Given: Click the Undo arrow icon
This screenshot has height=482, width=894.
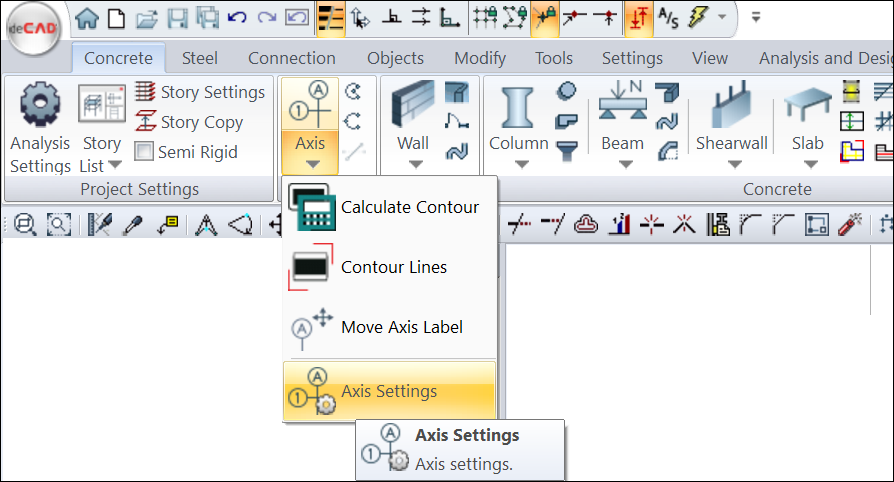Looking at the screenshot, I should click(x=237, y=17).
